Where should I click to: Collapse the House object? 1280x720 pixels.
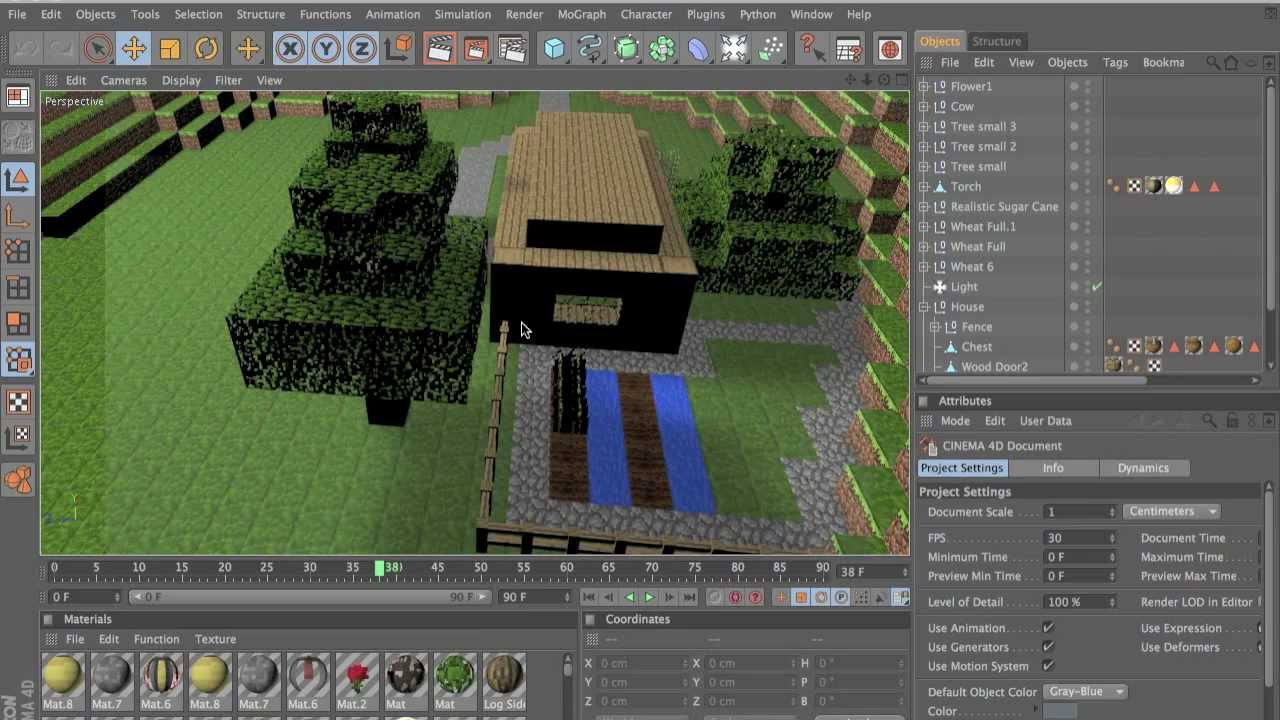(x=924, y=307)
